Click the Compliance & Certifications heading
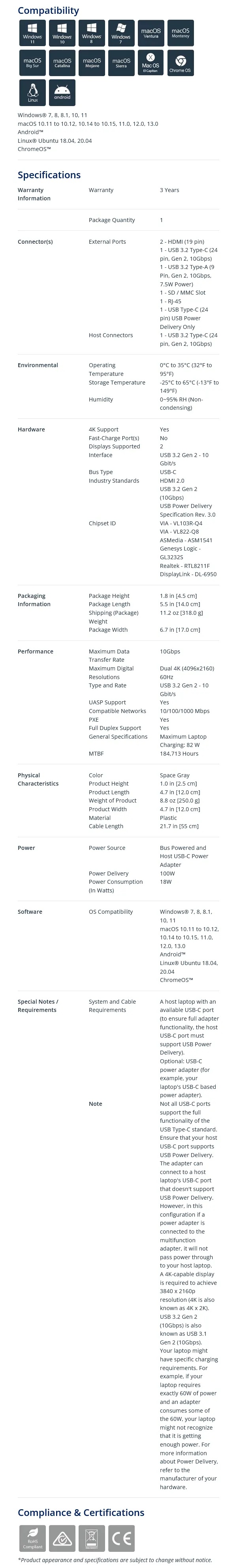 [81, 1513]
